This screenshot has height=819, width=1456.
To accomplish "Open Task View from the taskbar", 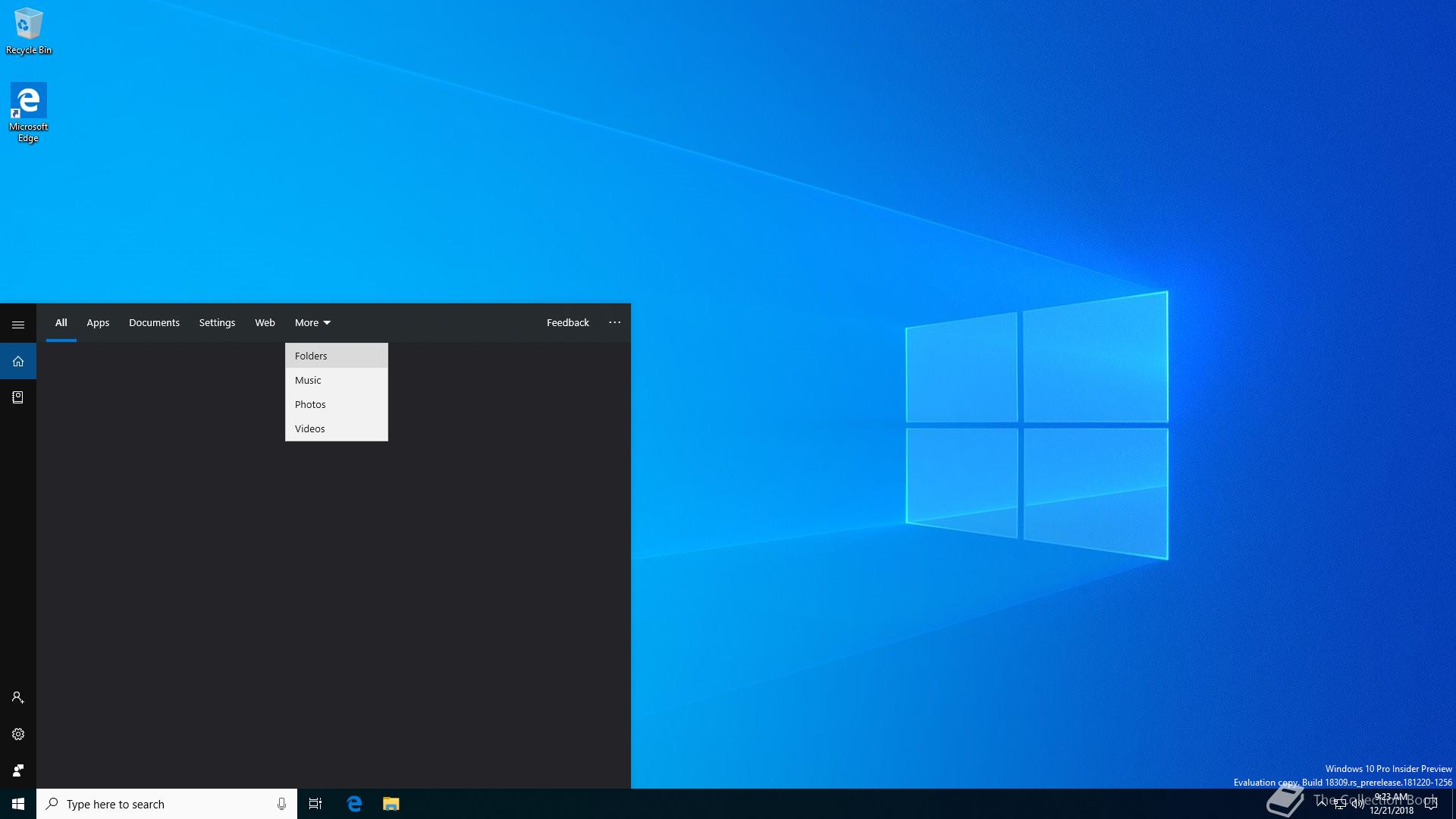I will 315,804.
